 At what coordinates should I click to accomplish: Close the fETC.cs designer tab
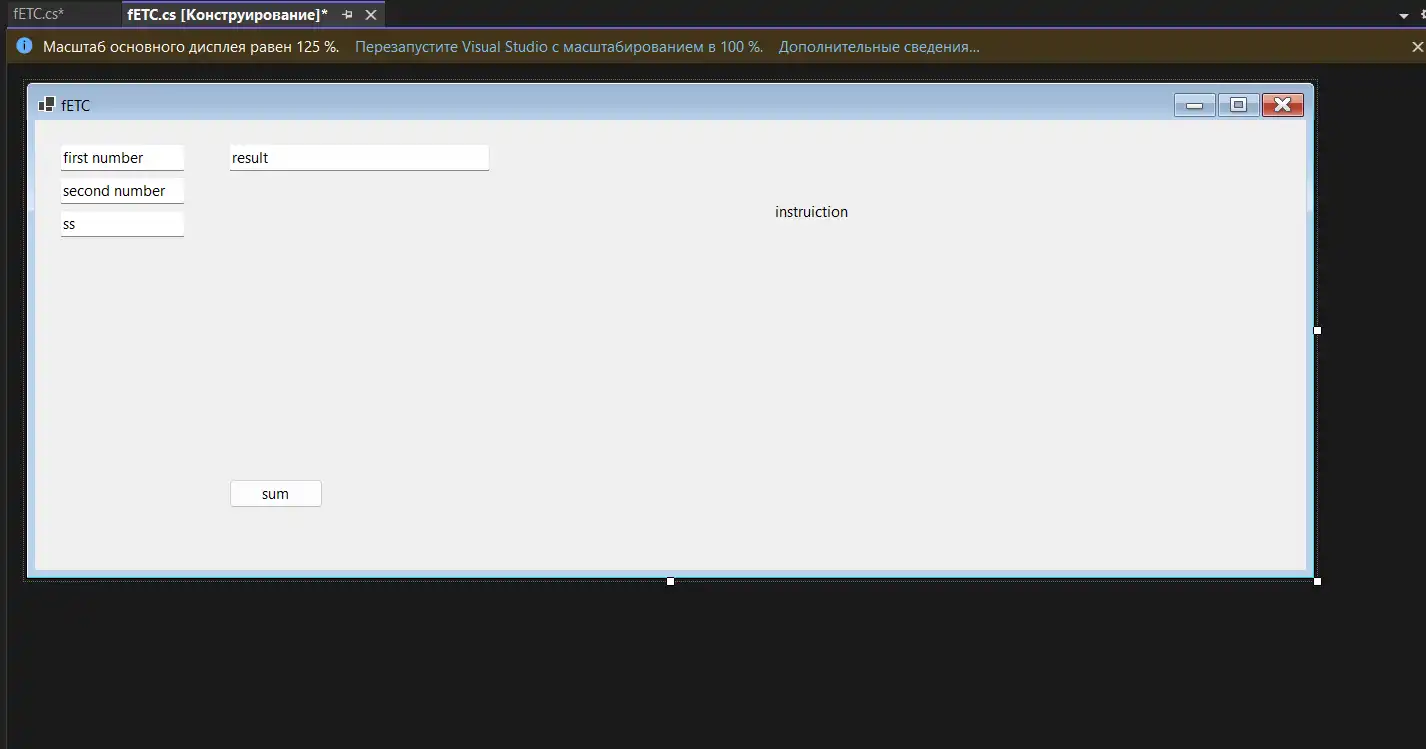pos(371,15)
